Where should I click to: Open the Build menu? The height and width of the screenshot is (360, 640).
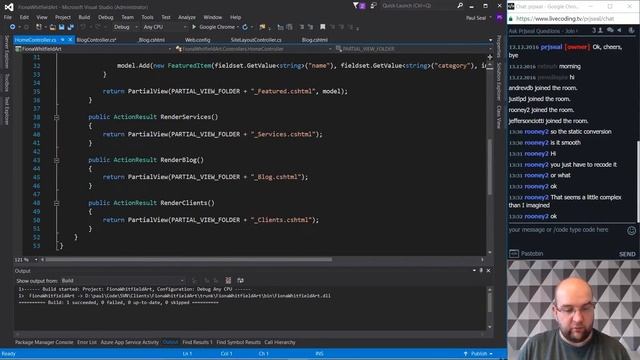coord(84,17)
